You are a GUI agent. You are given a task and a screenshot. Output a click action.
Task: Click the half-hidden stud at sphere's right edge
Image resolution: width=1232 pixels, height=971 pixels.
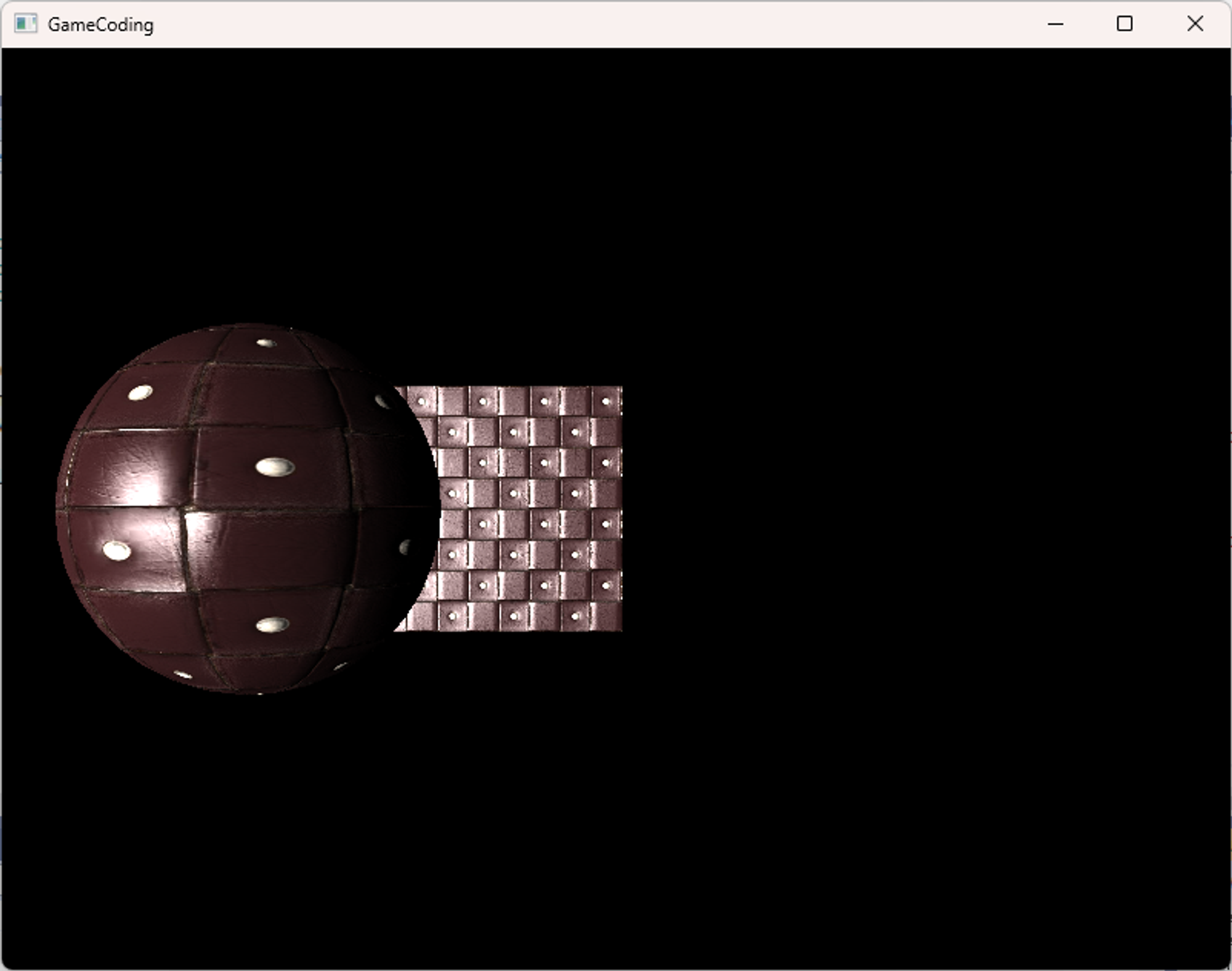click(x=405, y=546)
